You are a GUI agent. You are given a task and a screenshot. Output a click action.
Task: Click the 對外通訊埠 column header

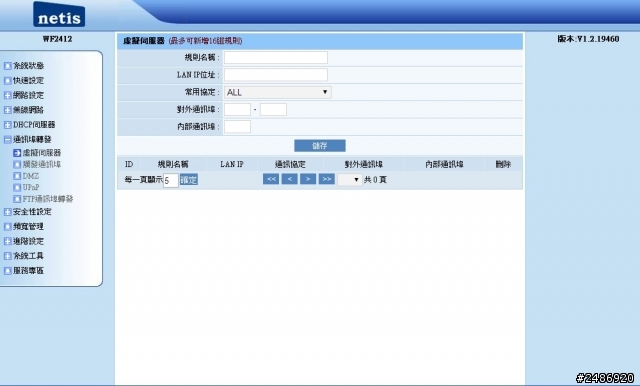coord(363,164)
